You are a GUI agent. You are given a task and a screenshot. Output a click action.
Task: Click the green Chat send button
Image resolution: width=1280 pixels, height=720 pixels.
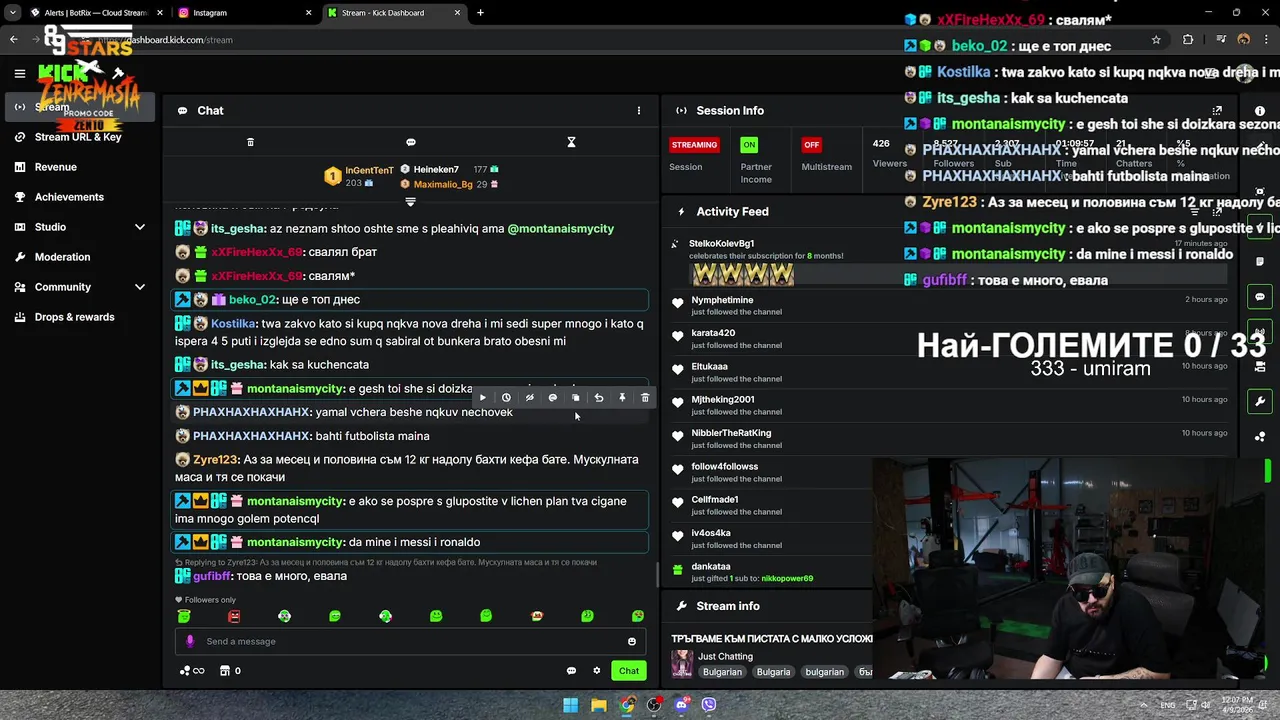click(x=628, y=671)
